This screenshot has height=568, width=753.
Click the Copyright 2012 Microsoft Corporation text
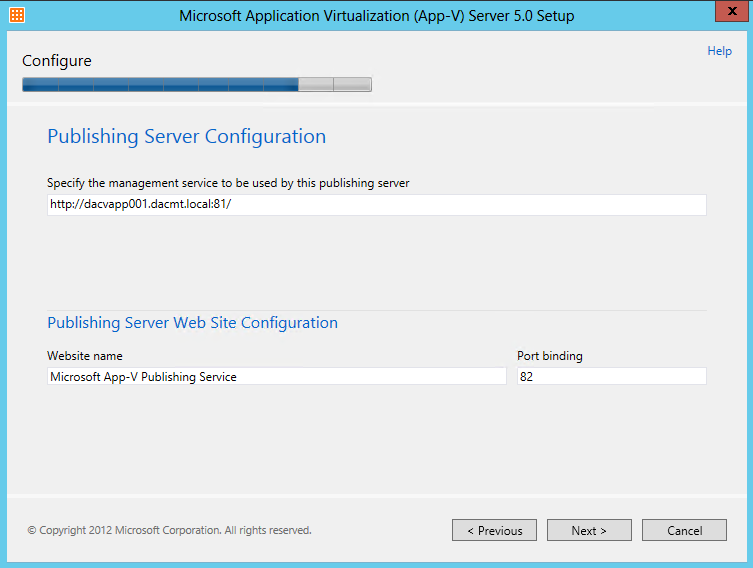coord(170,531)
